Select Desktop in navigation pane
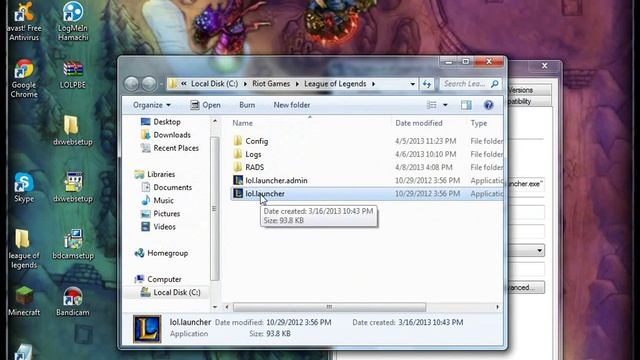This screenshot has width=640, height=360. click(x=160, y=122)
